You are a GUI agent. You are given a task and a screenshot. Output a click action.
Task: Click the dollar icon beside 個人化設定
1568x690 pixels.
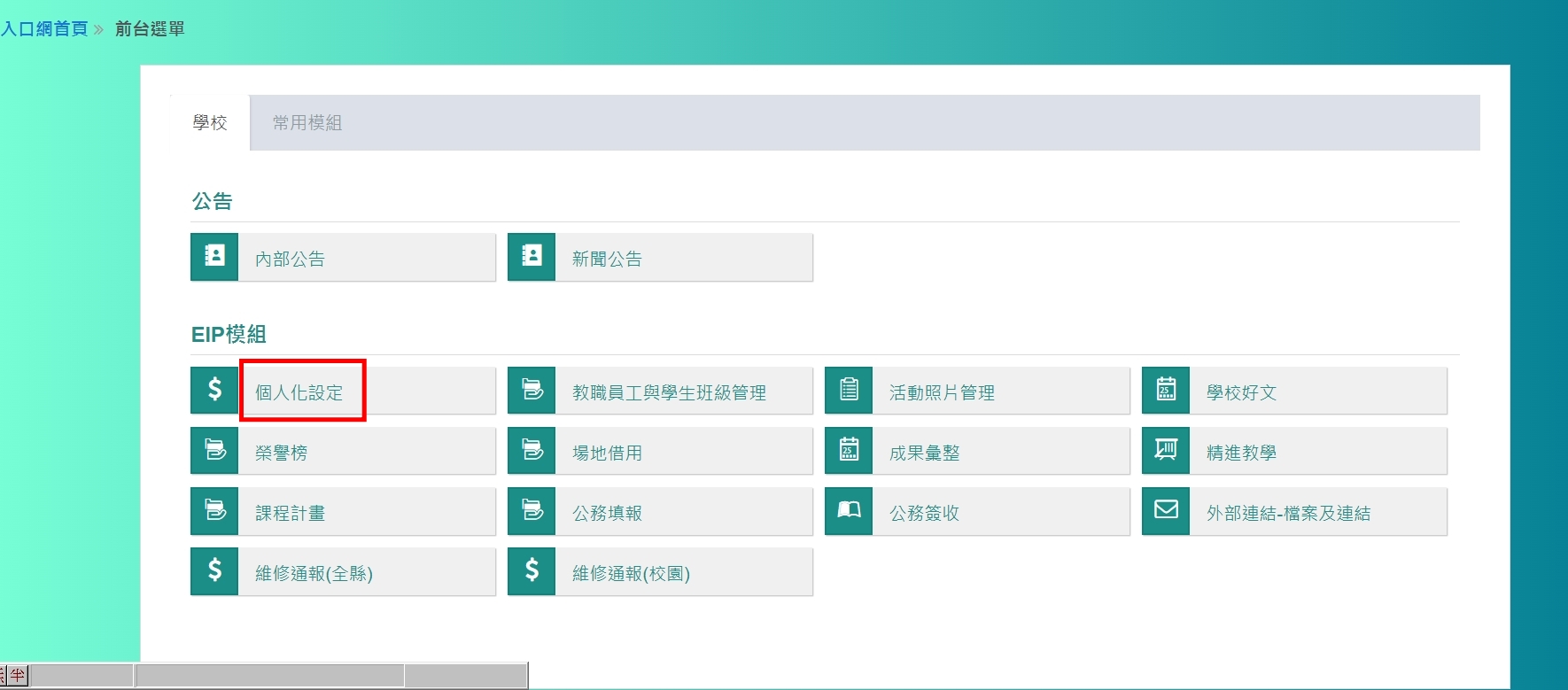[x=214, y=391]
